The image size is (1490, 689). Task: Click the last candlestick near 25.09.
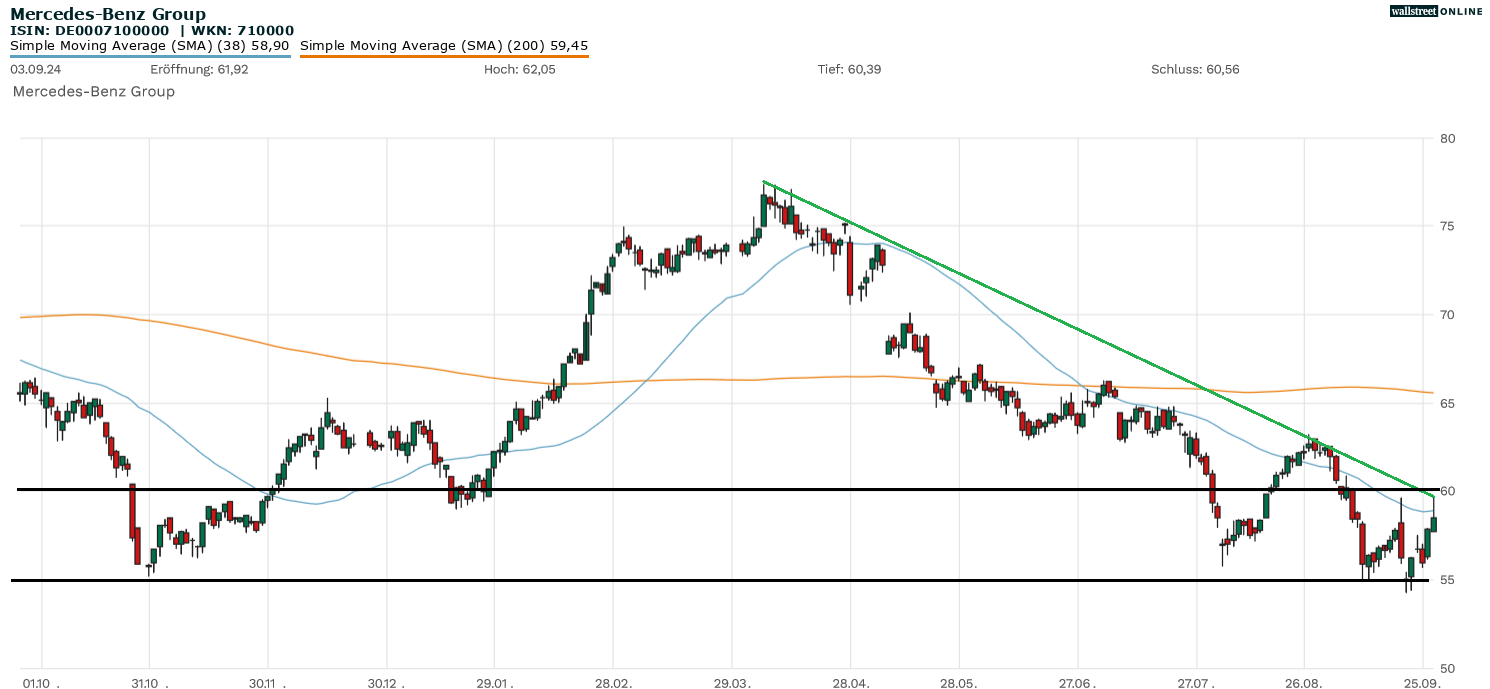click(x=1434, y=524)
